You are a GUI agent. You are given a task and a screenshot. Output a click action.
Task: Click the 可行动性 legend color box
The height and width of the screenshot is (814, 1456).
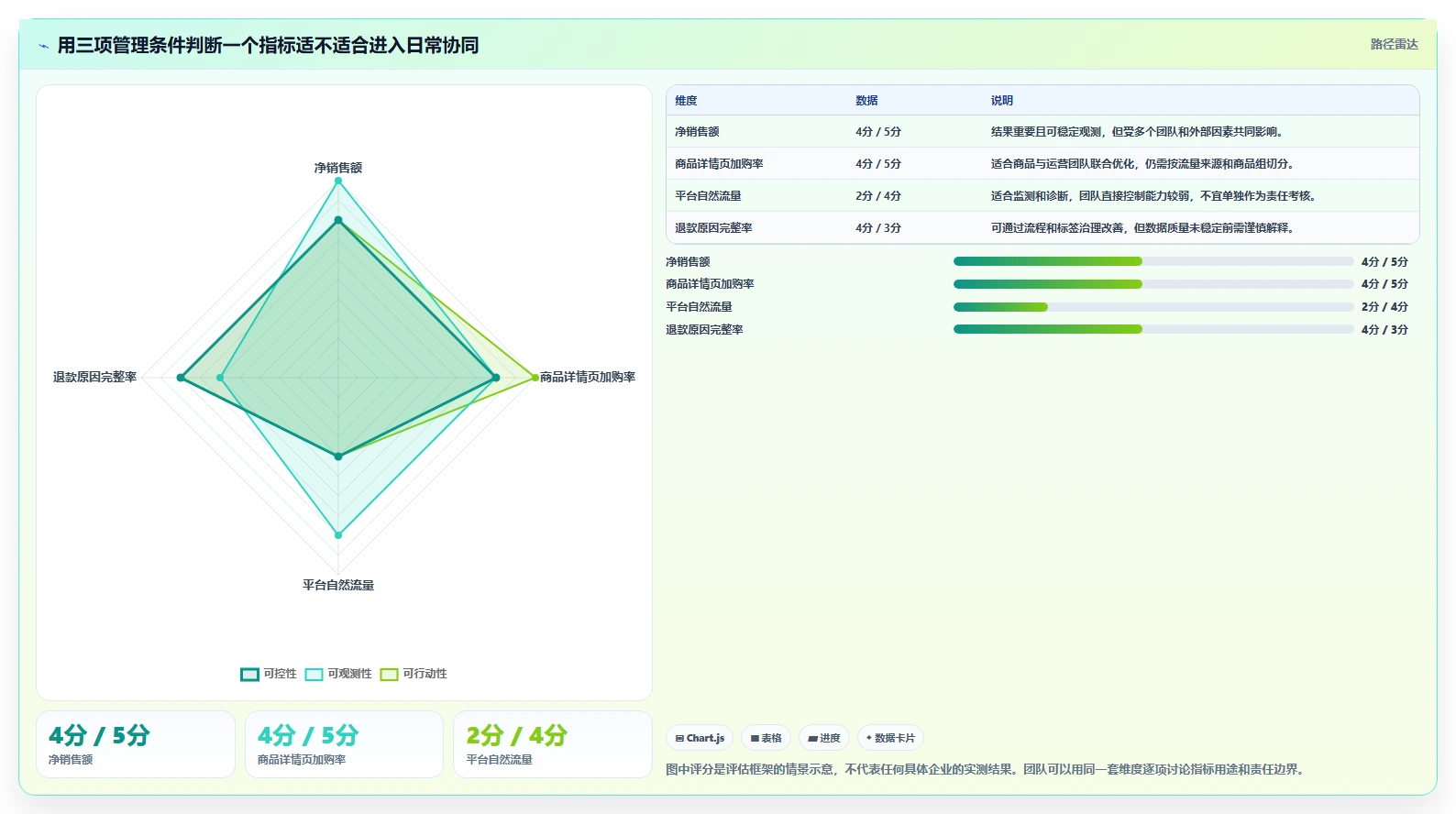pos(389,675)
